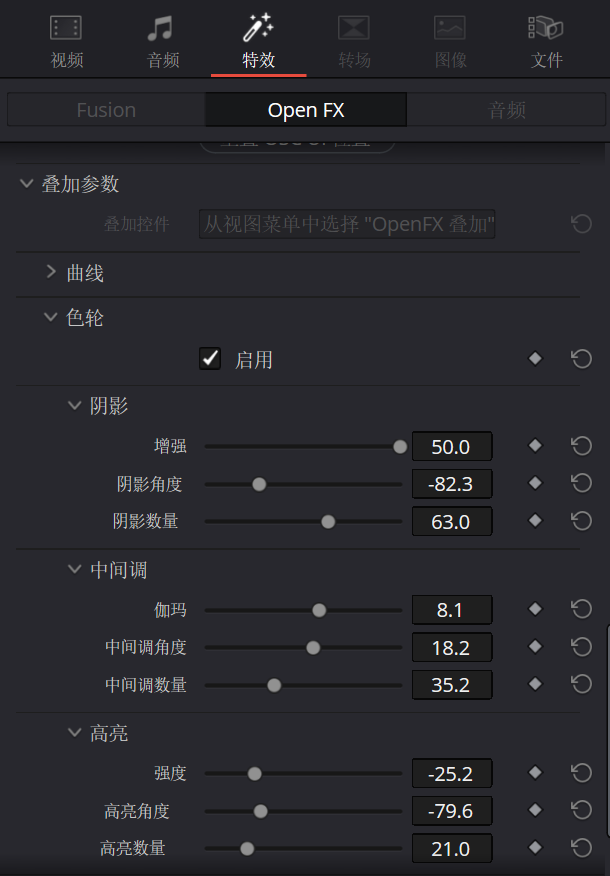Reset the 高亮角度 value
Viewport: 610px width, 876px height.
point(582,811)
